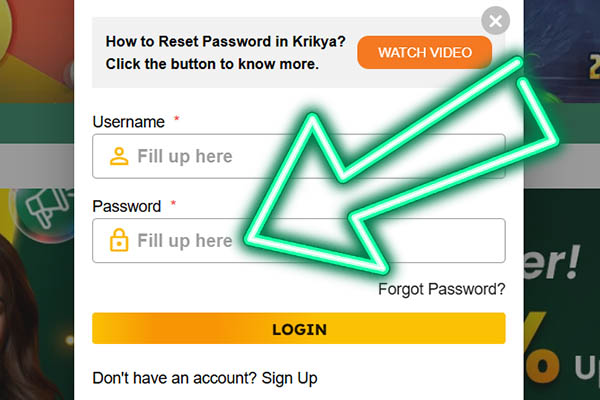Click the red asterisk beside Username
This screenshot has height=400, width=600.
177,120
